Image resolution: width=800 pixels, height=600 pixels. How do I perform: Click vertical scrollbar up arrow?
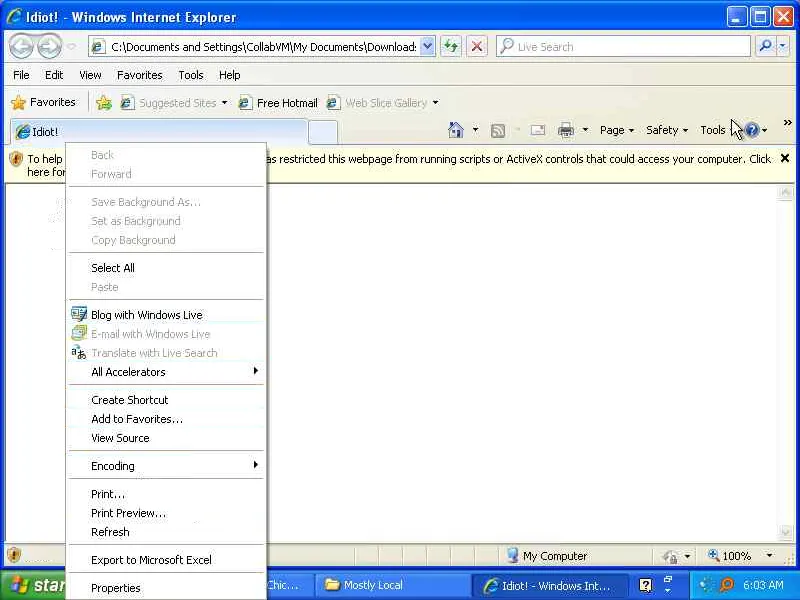pos(786,192)
